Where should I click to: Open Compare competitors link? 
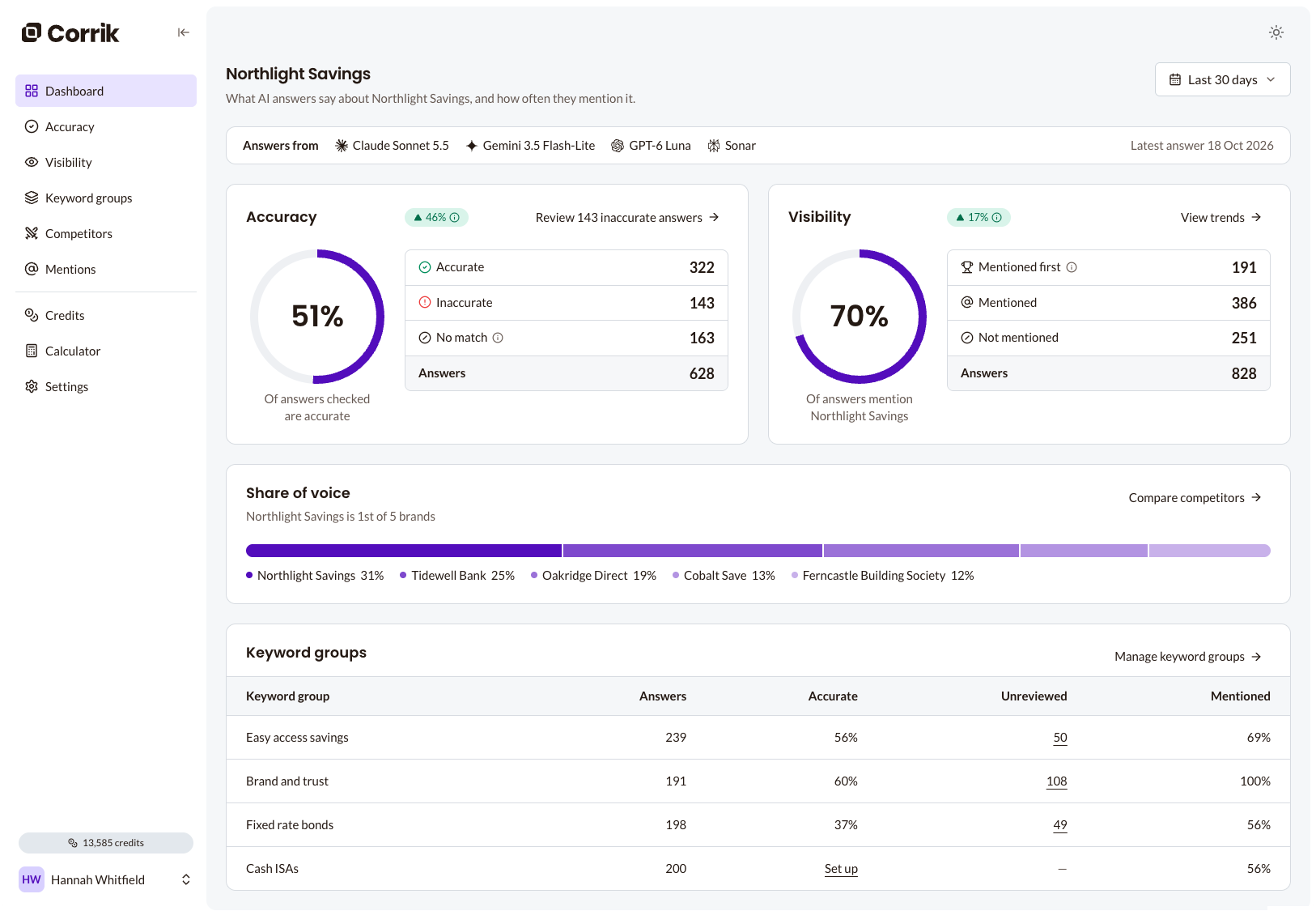[1195, 497]
